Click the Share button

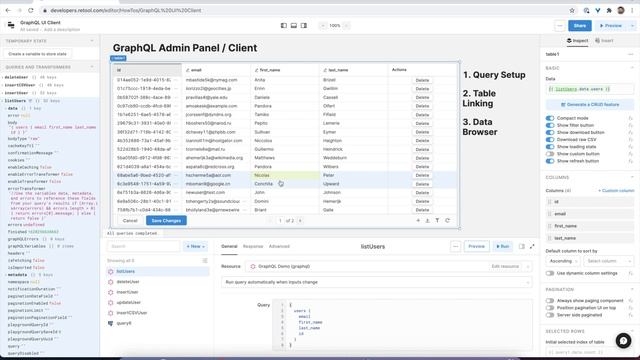click(580, 25)
